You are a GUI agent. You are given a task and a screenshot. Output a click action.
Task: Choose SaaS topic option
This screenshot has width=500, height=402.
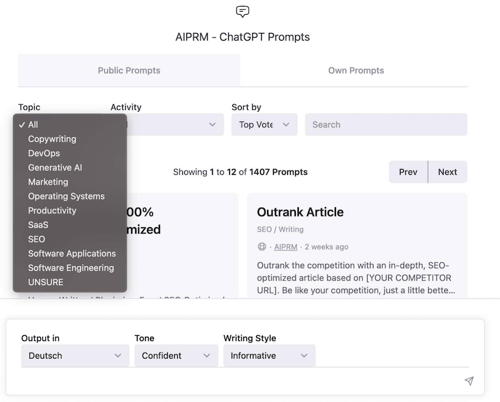click(70, 225)
